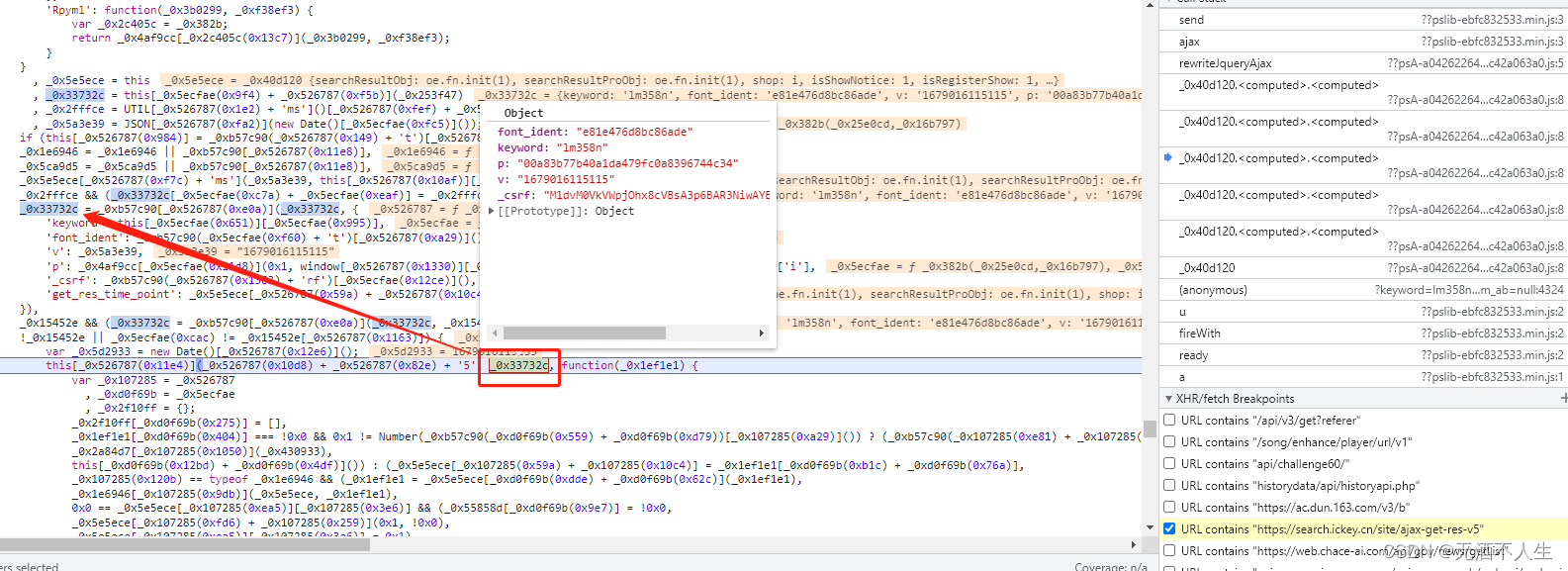Click scroll-right arrow of code editor scrollbar
Image resolution: width=1568 pixels, height=571 pixels.
[1134, 544]
